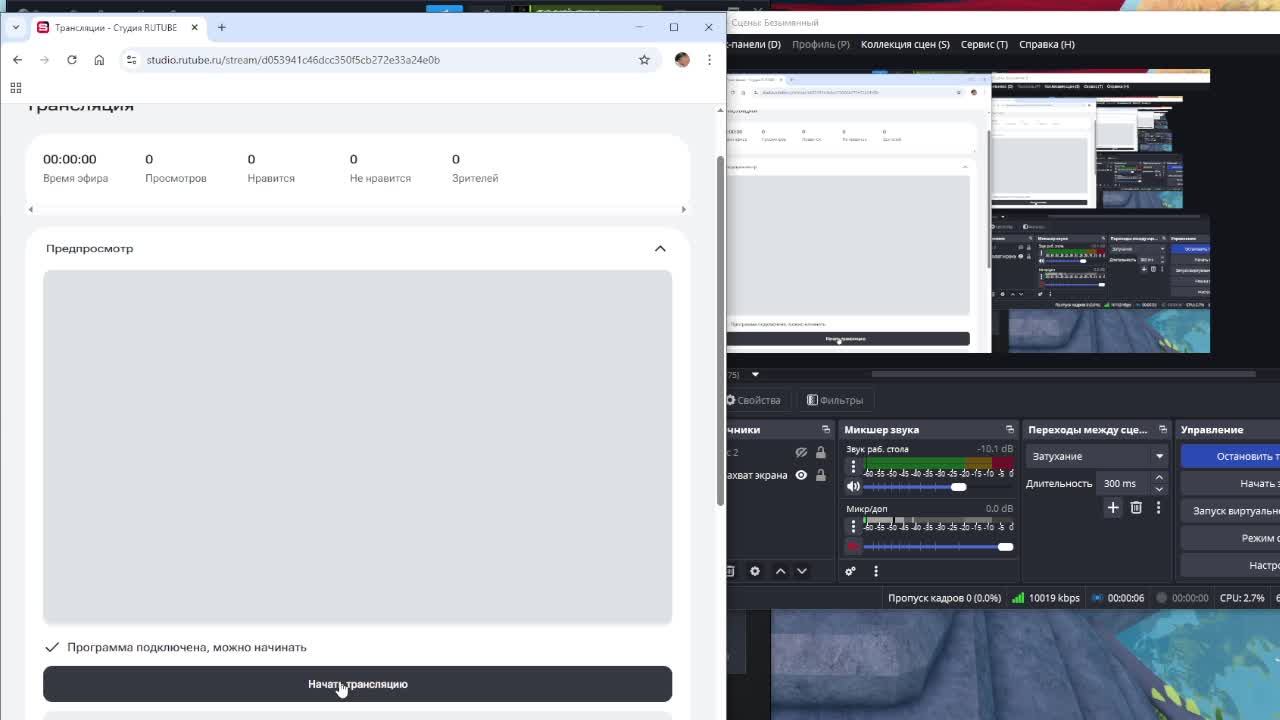The height and width of the screenshot is (720, 1280).
Task: Float the sources dock panel
Action: point(826,430)
